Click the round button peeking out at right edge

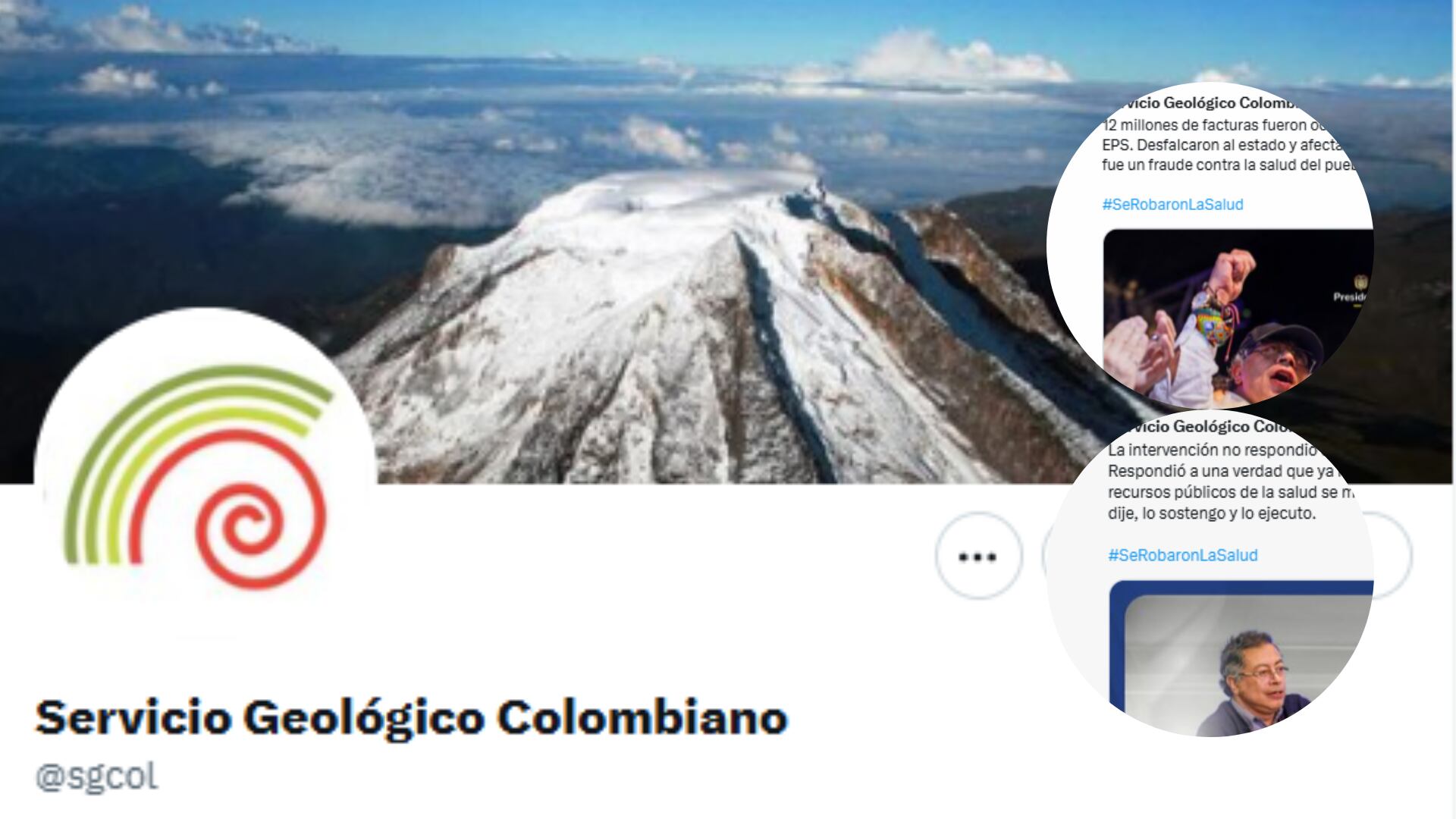click(1393, 556)
